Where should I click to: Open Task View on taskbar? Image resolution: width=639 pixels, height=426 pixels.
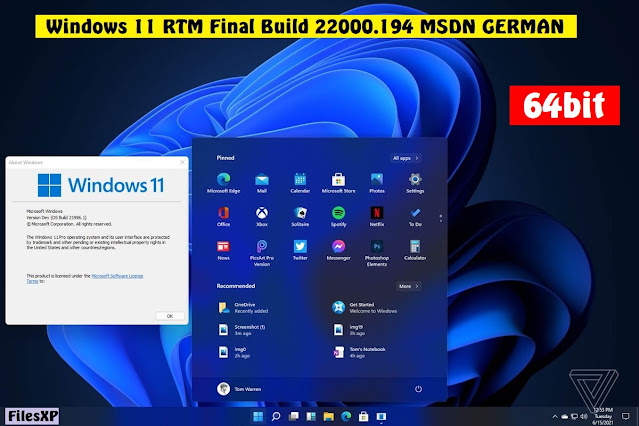293,416
